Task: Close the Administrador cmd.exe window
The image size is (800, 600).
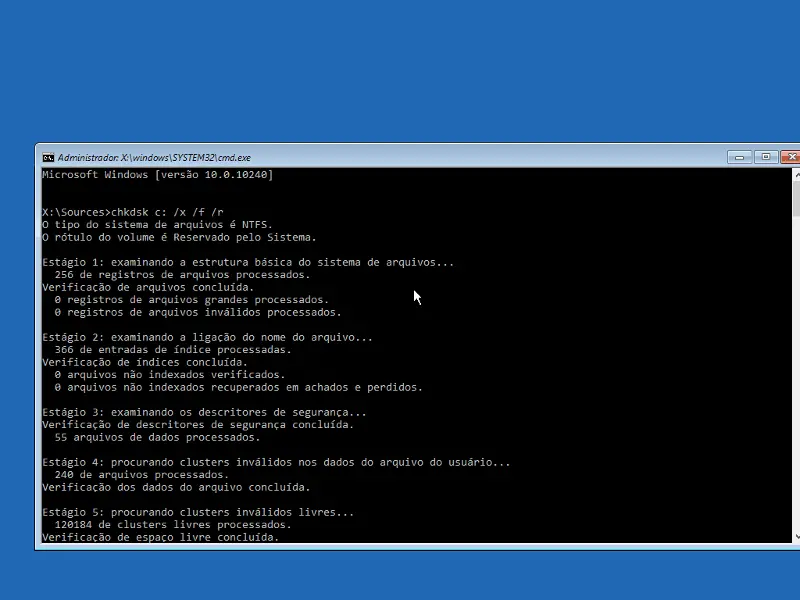Action: pyautogui.click(x=790, y=157)
